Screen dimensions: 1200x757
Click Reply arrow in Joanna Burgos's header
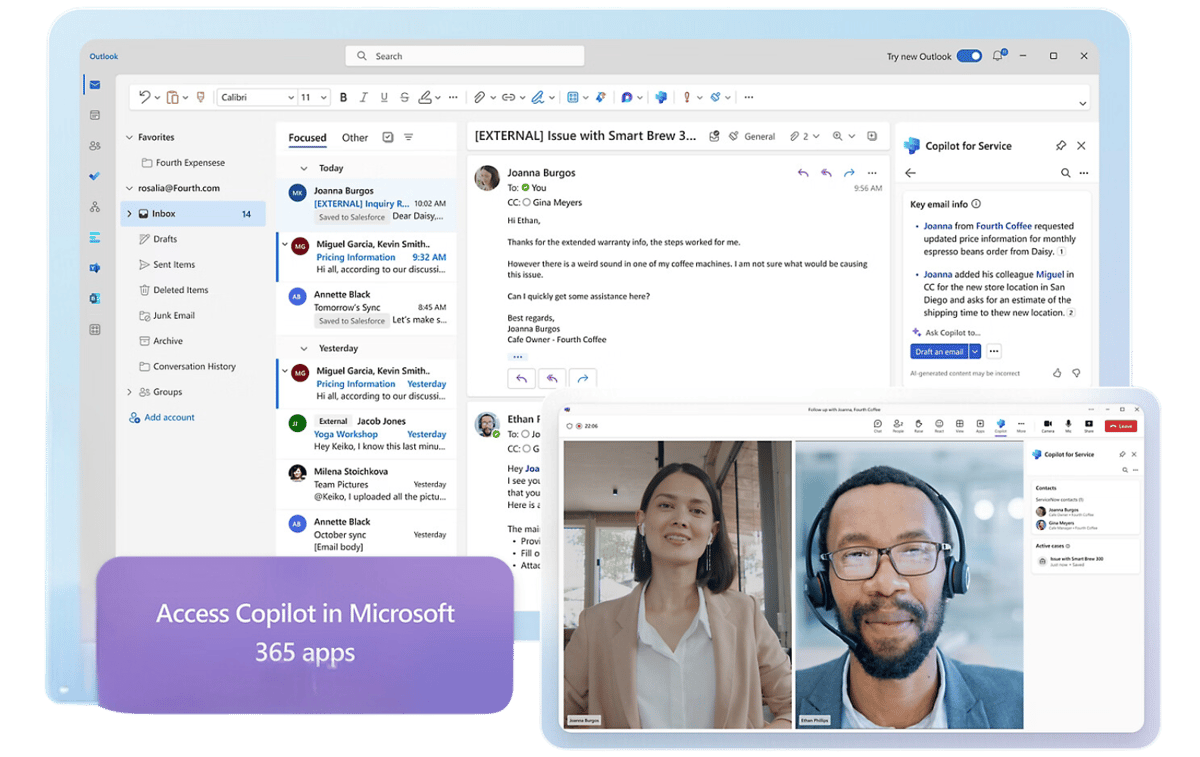803,173
